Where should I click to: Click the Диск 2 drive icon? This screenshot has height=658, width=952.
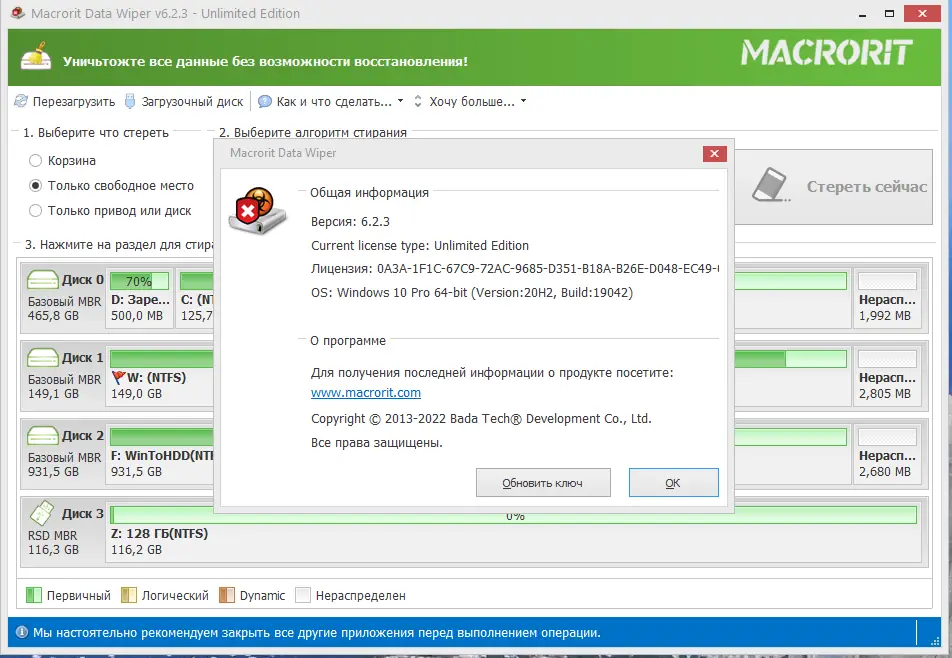point(42,436)
